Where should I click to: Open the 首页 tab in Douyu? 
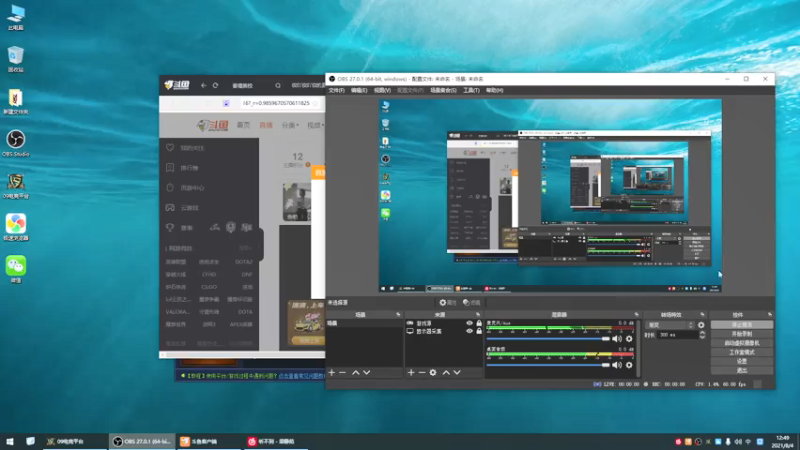[x=243, y=125]
